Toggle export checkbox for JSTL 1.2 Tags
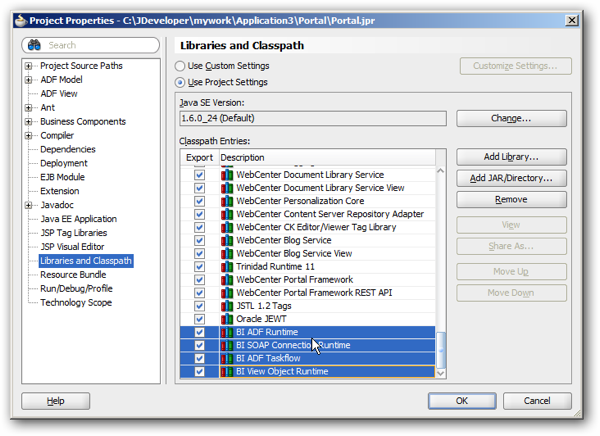This screenshot has width=600, height=436. [199, 306]
